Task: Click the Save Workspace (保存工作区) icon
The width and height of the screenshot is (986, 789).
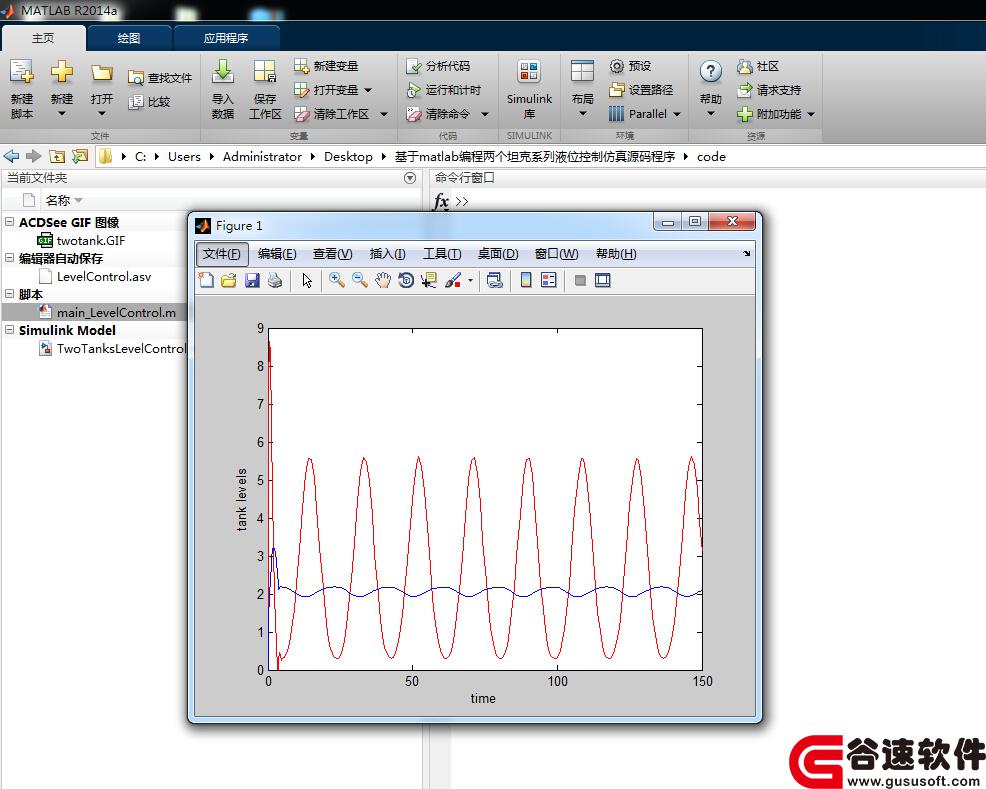Action: 265,72
